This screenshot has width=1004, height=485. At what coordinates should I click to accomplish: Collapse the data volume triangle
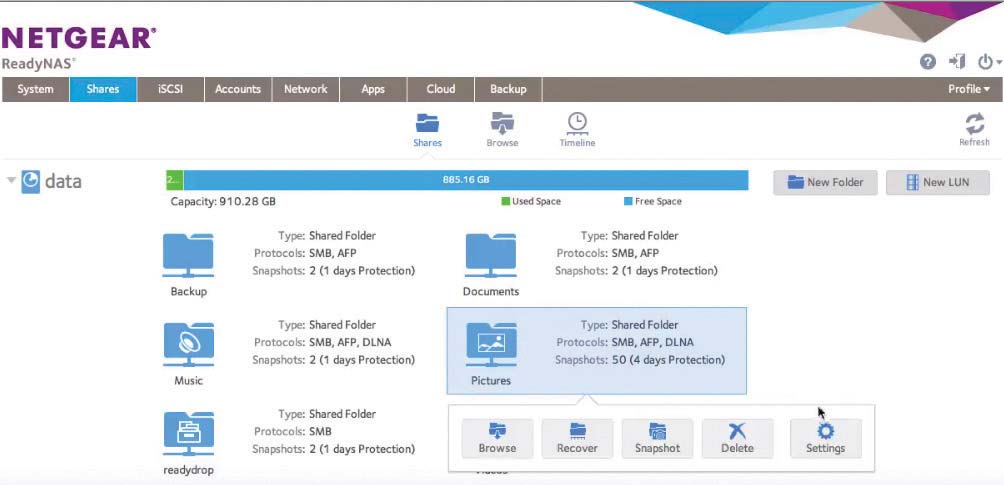click(x=11, y=180)
